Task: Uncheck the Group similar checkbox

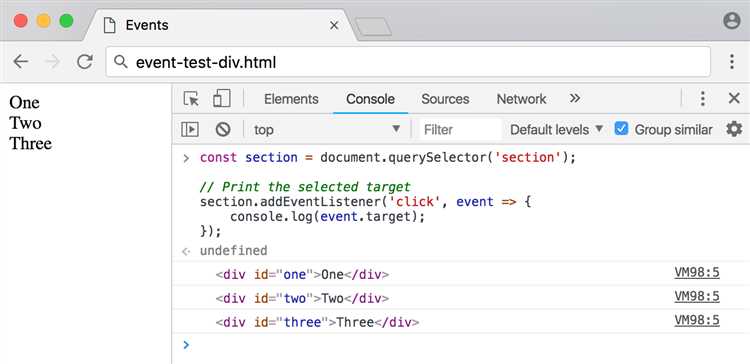Action: point(621,129)
